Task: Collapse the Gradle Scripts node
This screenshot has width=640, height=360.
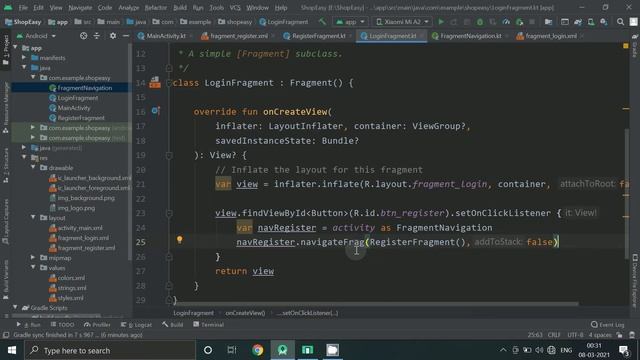Action: click(x=16, y=307)
